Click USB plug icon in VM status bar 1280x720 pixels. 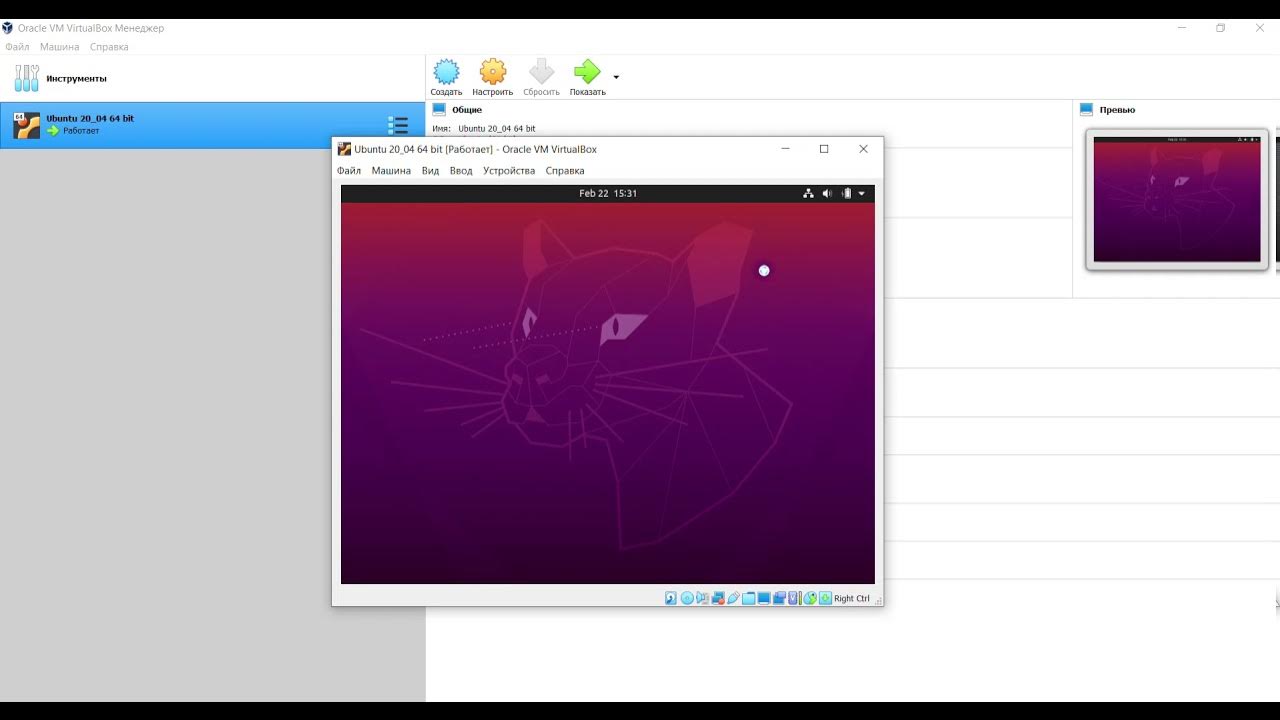click(x=733, y=598)
